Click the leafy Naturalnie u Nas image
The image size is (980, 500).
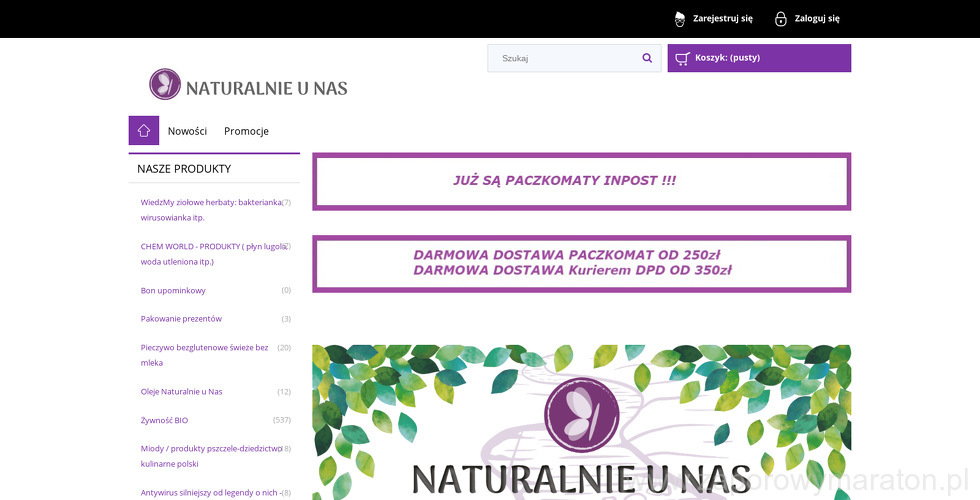coord(581,422)
